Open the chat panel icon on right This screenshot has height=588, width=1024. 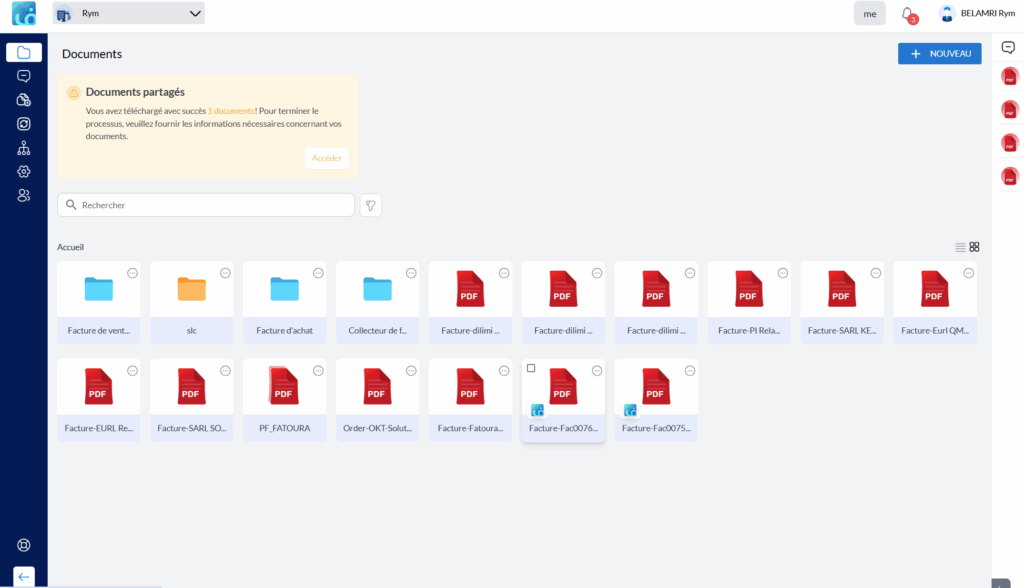click(1008, 48)
